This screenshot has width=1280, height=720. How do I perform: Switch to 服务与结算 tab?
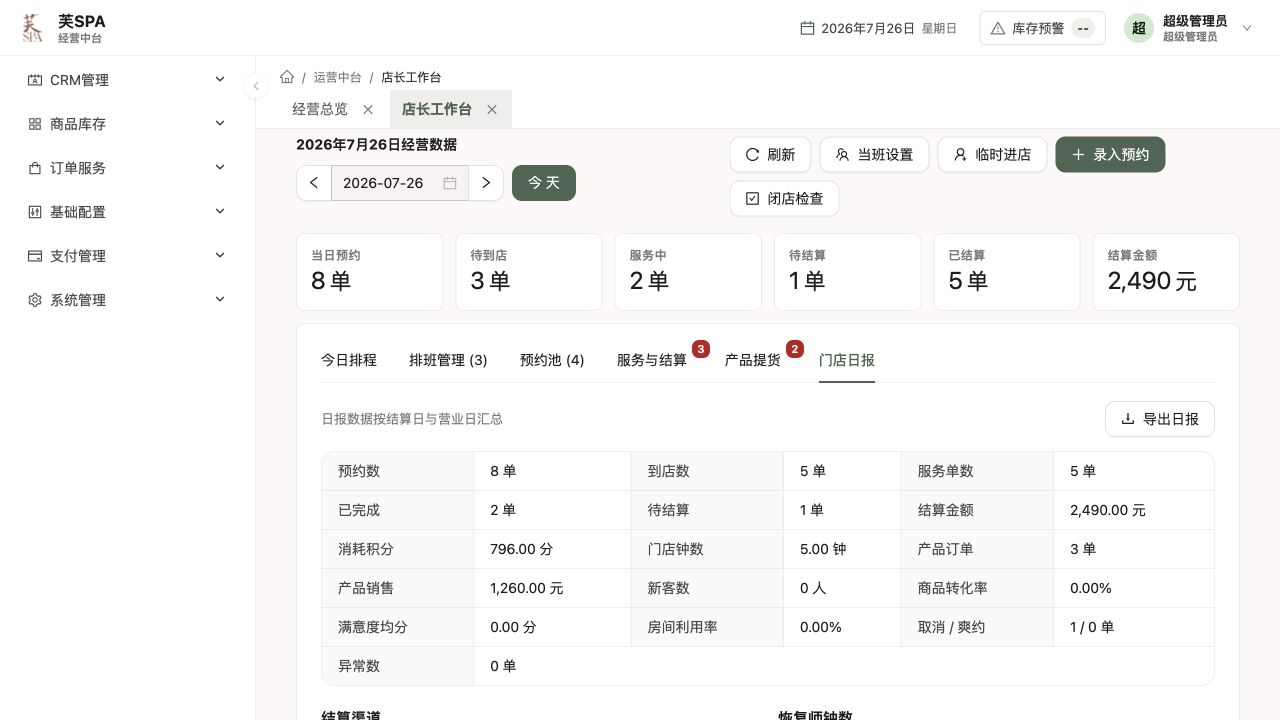click(x=652, y=360)
